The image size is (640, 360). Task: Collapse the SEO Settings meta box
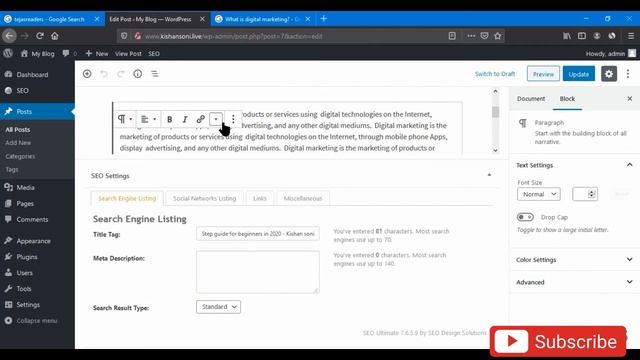[x=489, y=176]
